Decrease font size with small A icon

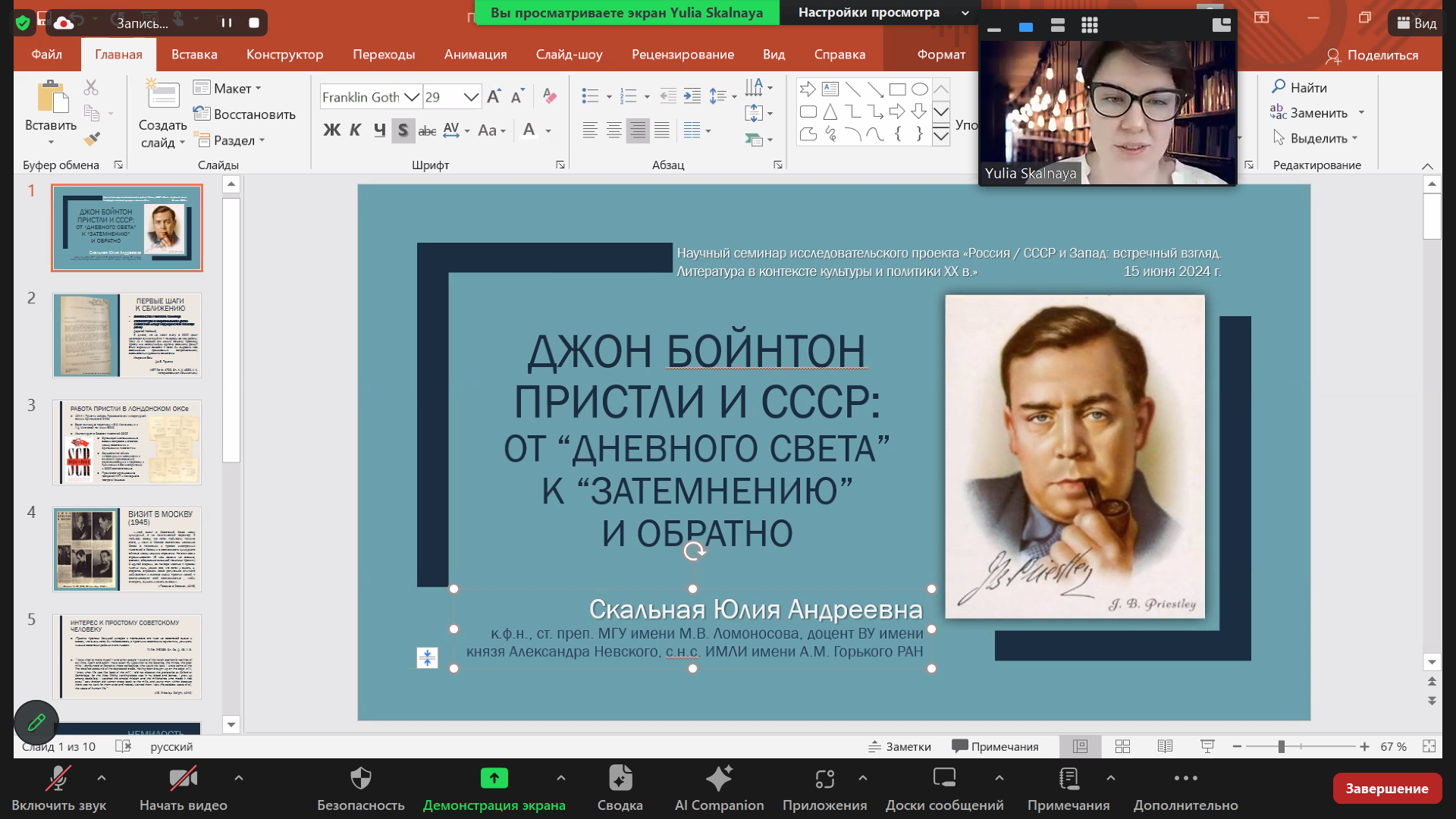coord(518,96)
